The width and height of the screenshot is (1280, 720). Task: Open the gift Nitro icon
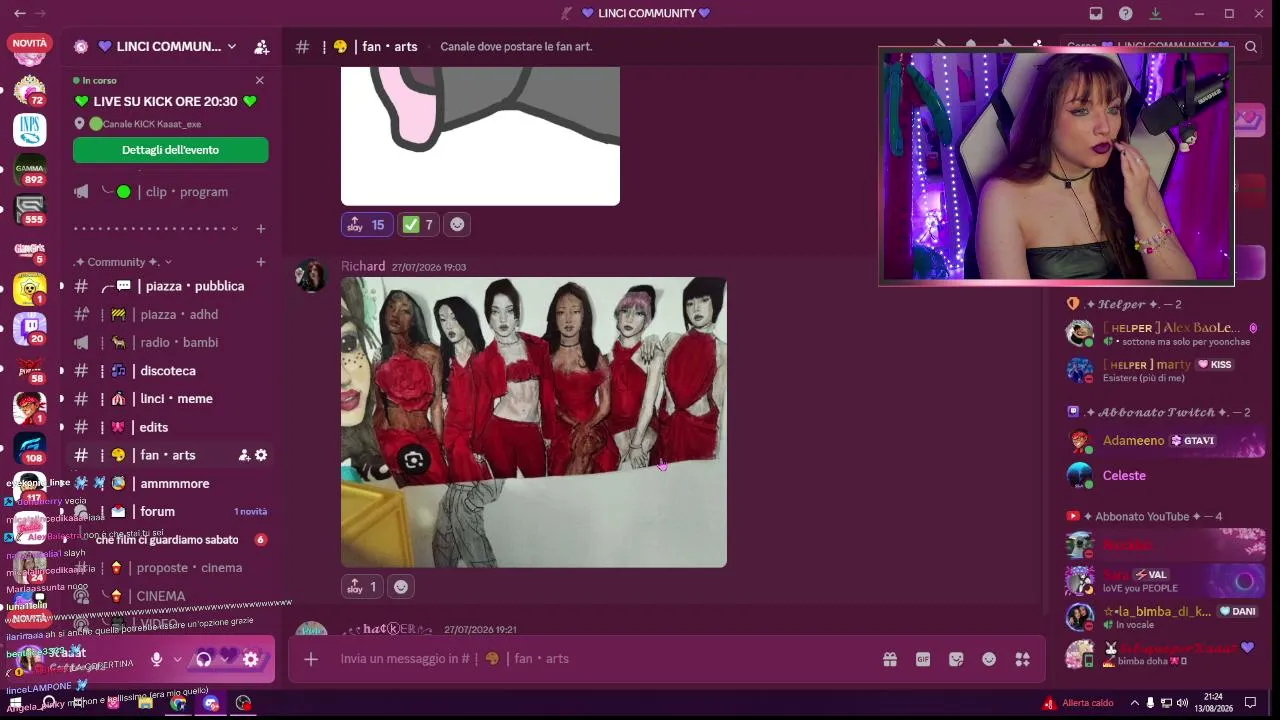pyautogui.click(x=890, y=659)
